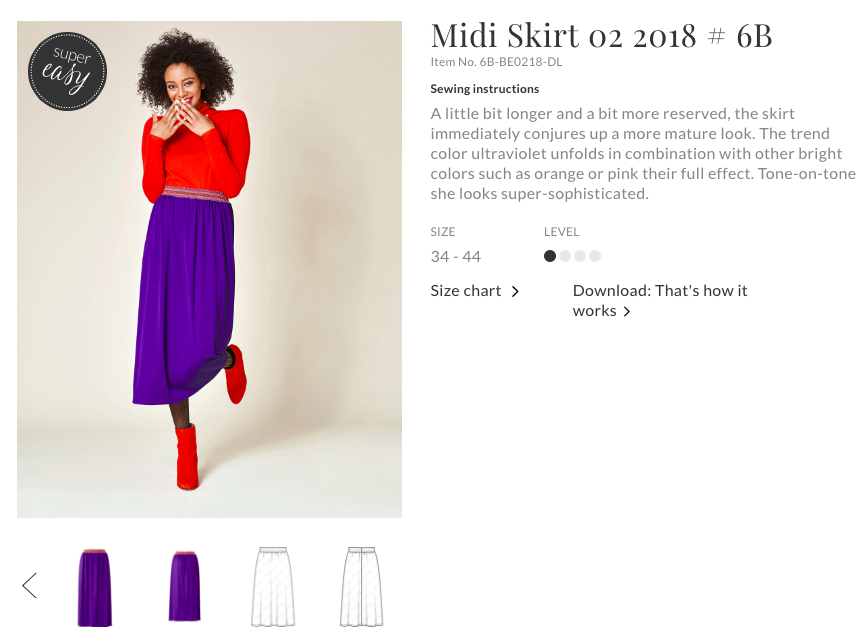The image size is (867, 641).
Task: Select the third level dot
Action: (580, 256)
